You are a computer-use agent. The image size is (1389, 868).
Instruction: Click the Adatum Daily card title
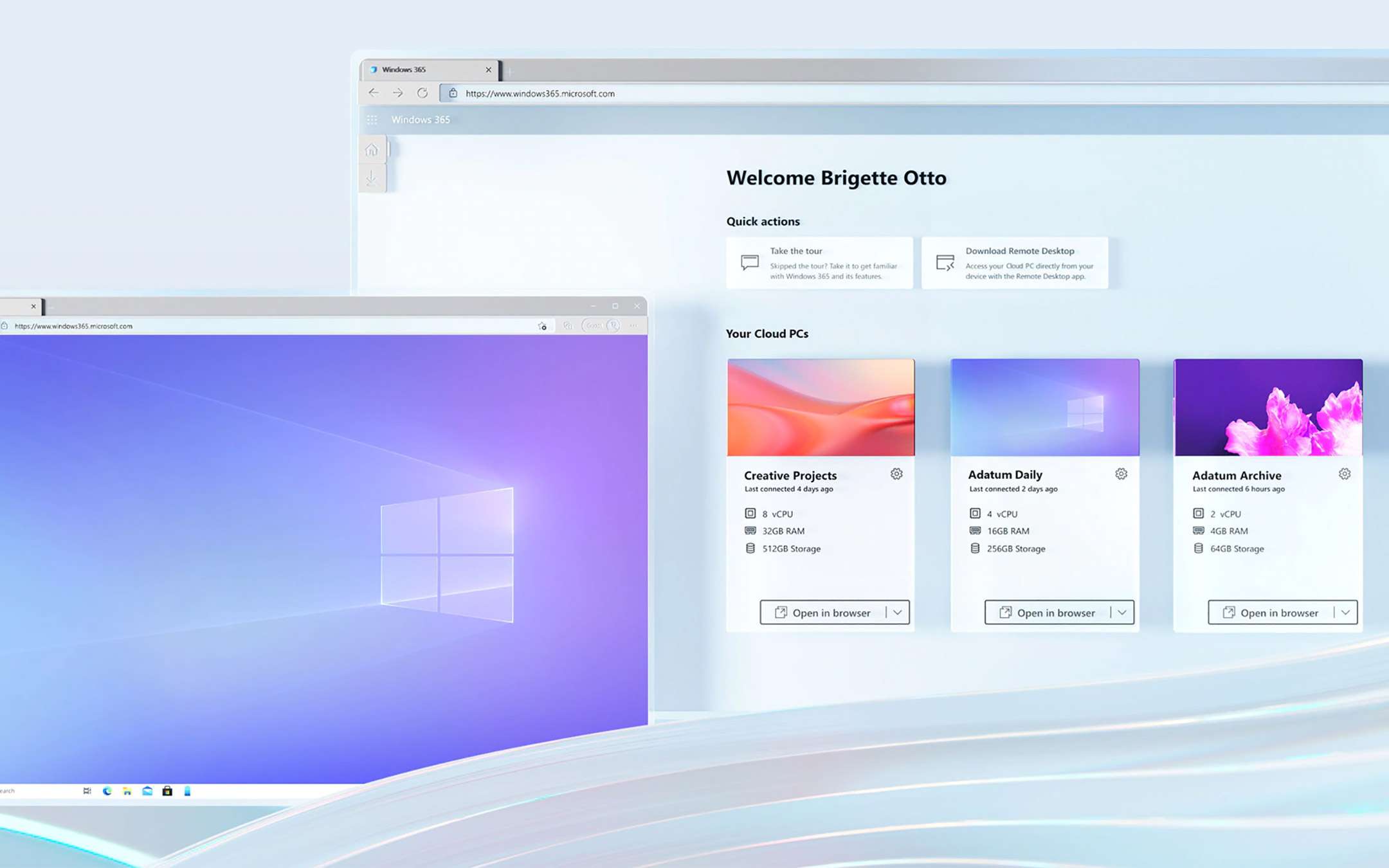(x=1005, y=475)
